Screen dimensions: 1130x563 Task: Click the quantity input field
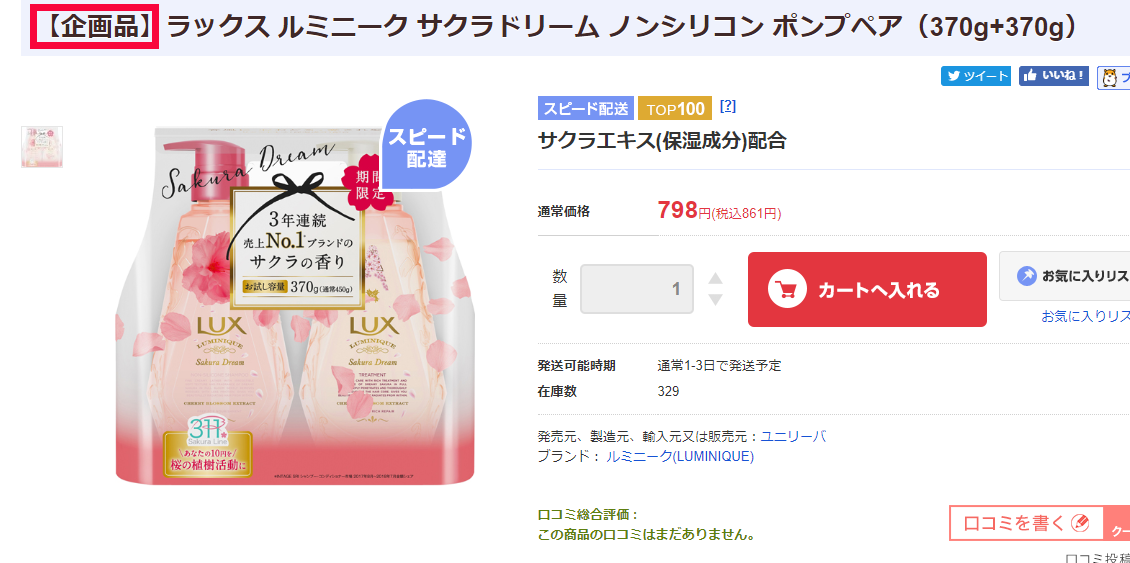tap(637, 289)
